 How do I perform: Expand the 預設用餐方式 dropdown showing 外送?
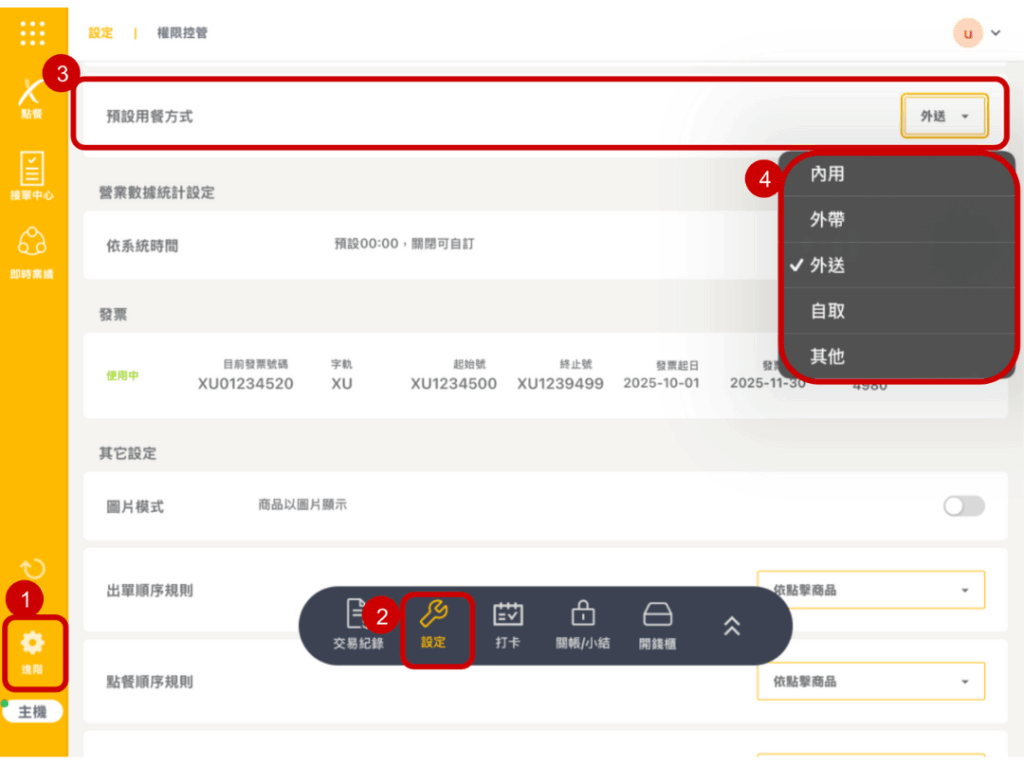[x=944, y=116]
